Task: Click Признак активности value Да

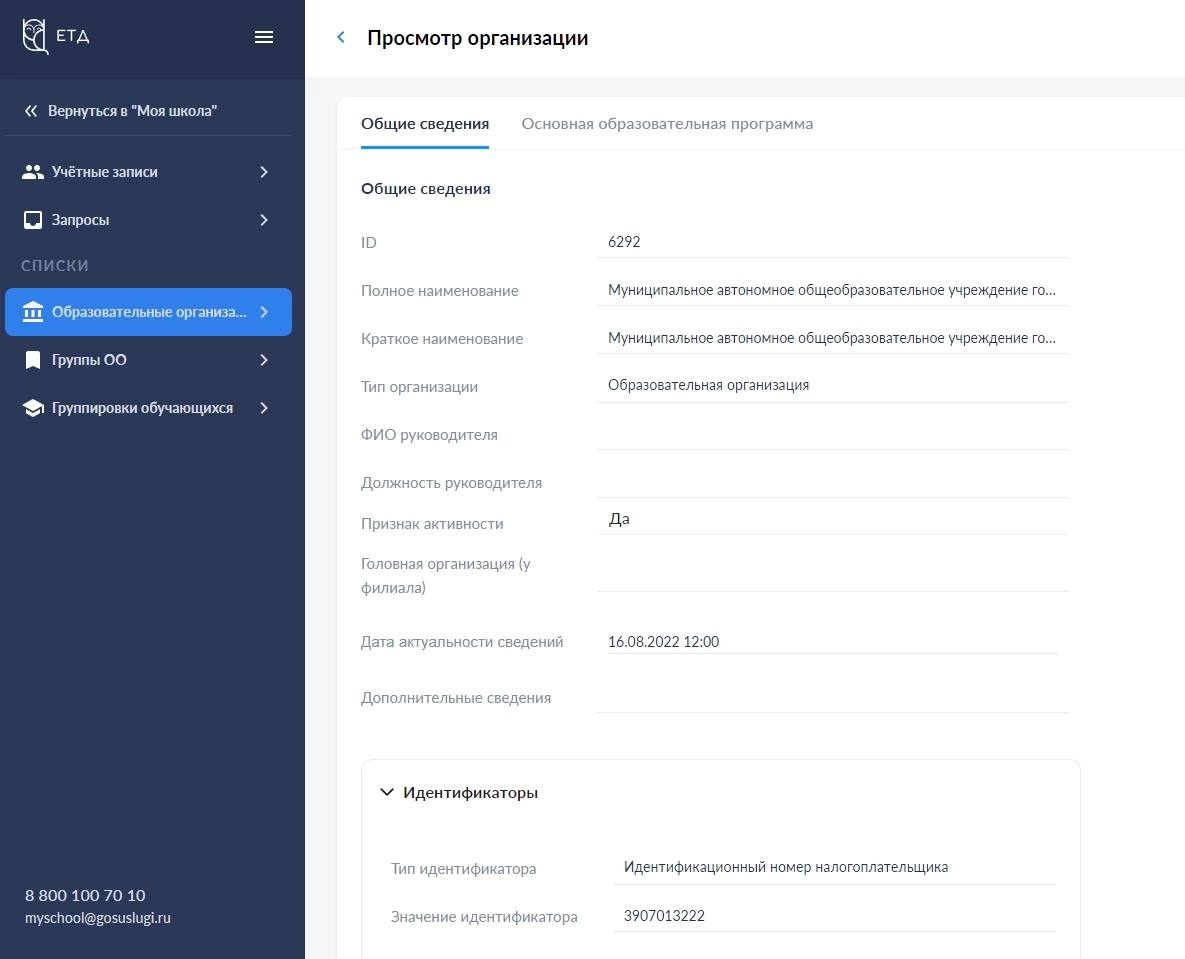Action: pos(619,519)
